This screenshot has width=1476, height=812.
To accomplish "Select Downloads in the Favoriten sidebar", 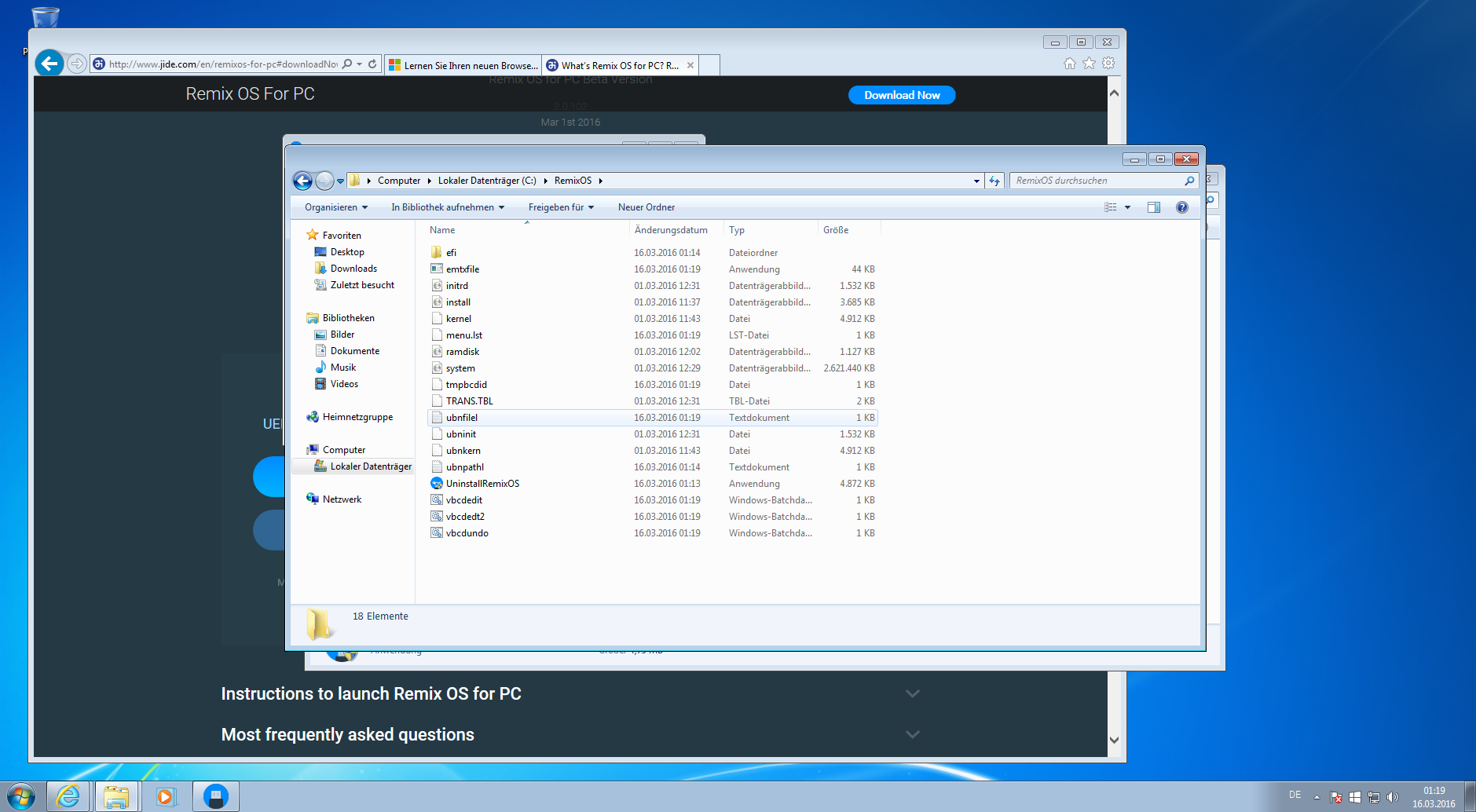I will (353, 269).
